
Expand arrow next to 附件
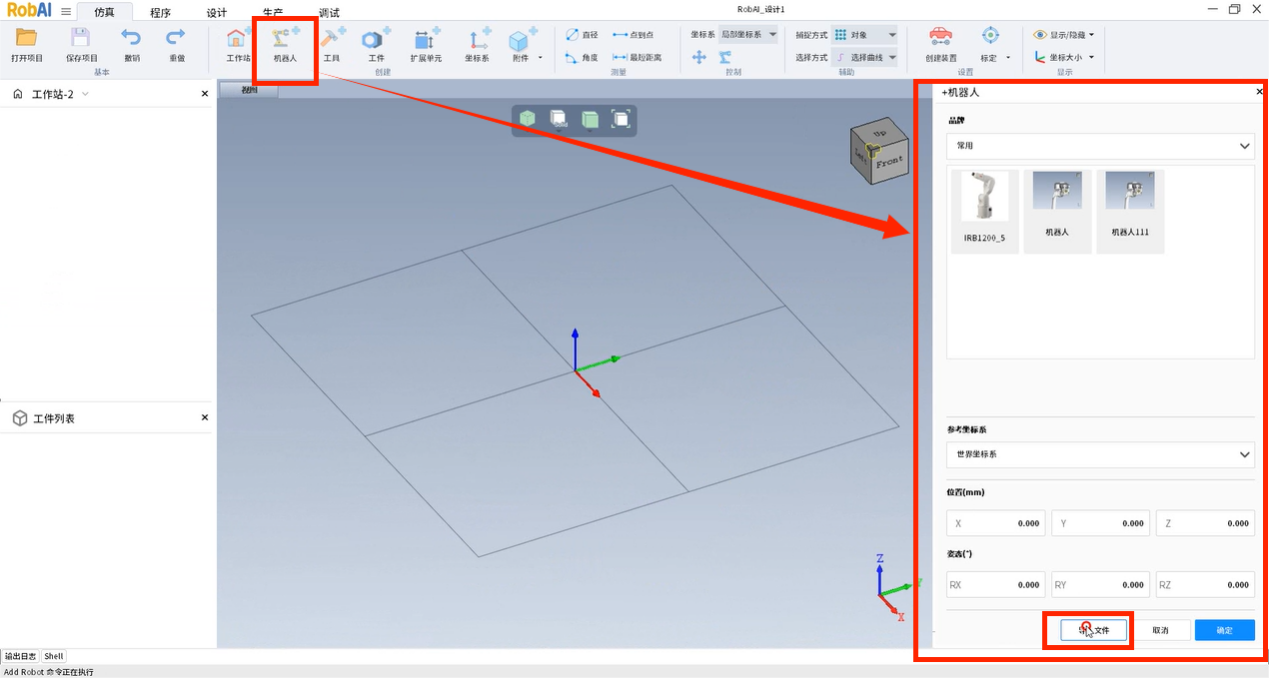(541, 58)
